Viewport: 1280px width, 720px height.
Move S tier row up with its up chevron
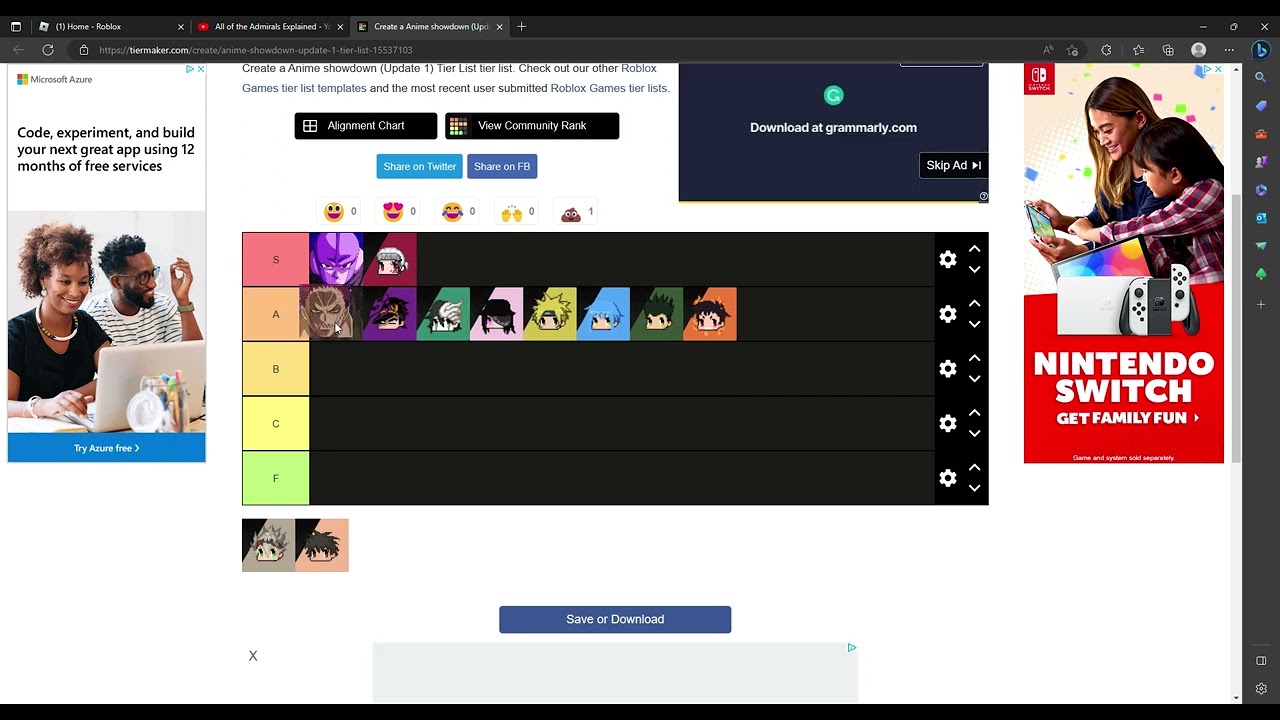(974, 249)
